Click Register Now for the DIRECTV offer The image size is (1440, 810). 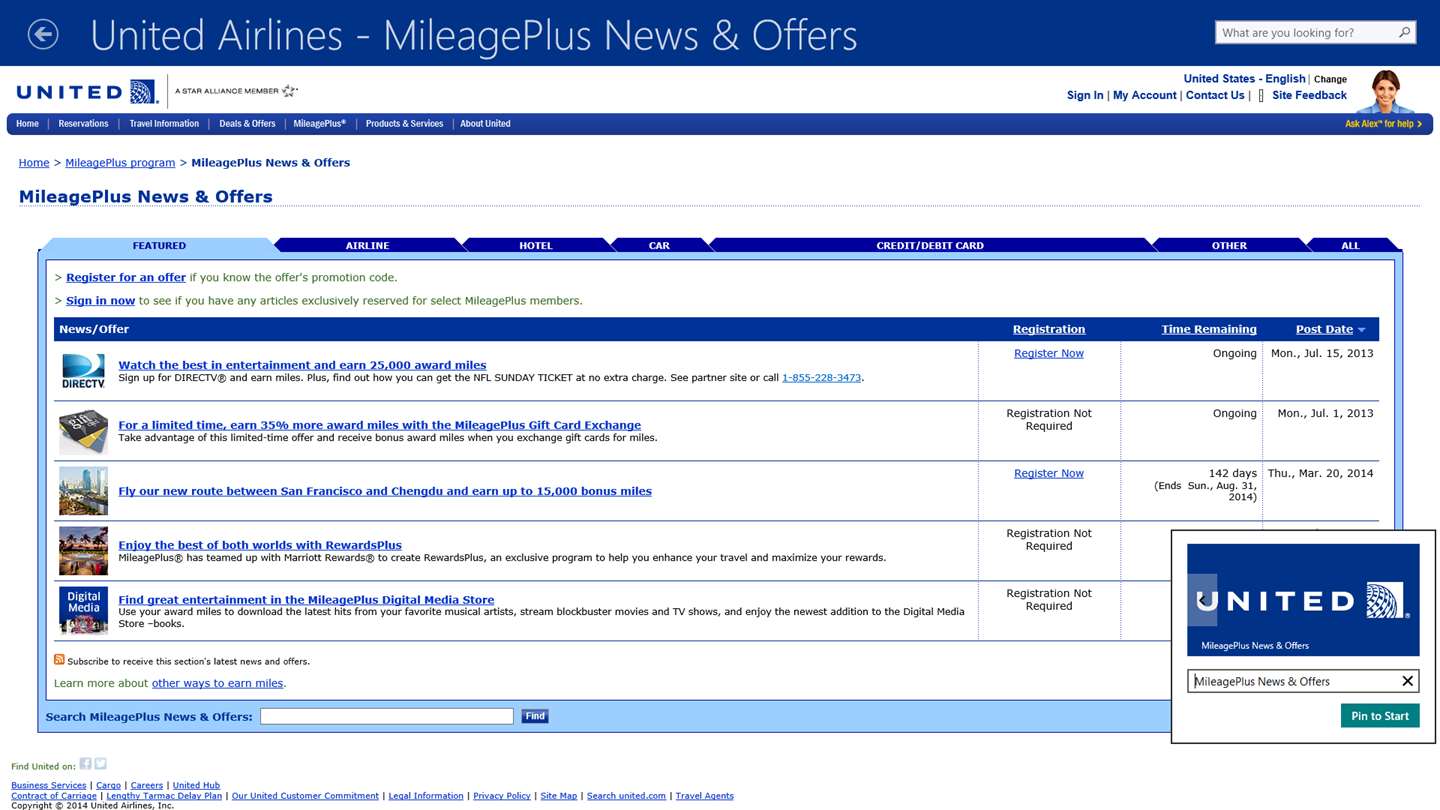pos(1048,353)
